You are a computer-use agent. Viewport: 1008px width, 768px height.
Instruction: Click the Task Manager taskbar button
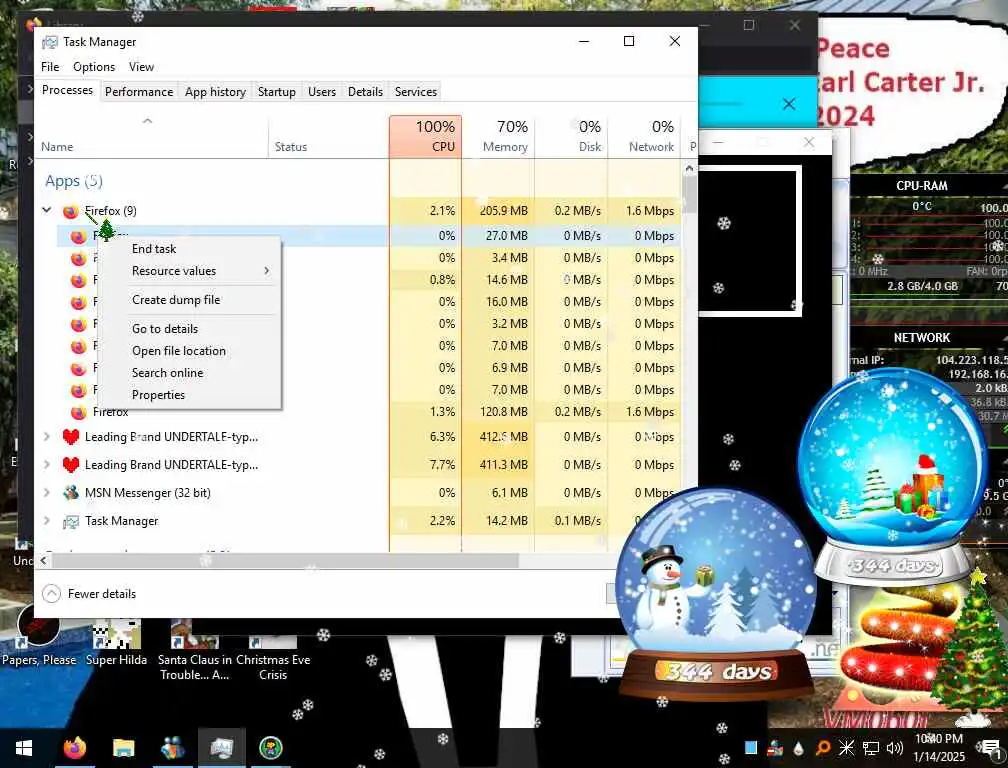point(221,748)
